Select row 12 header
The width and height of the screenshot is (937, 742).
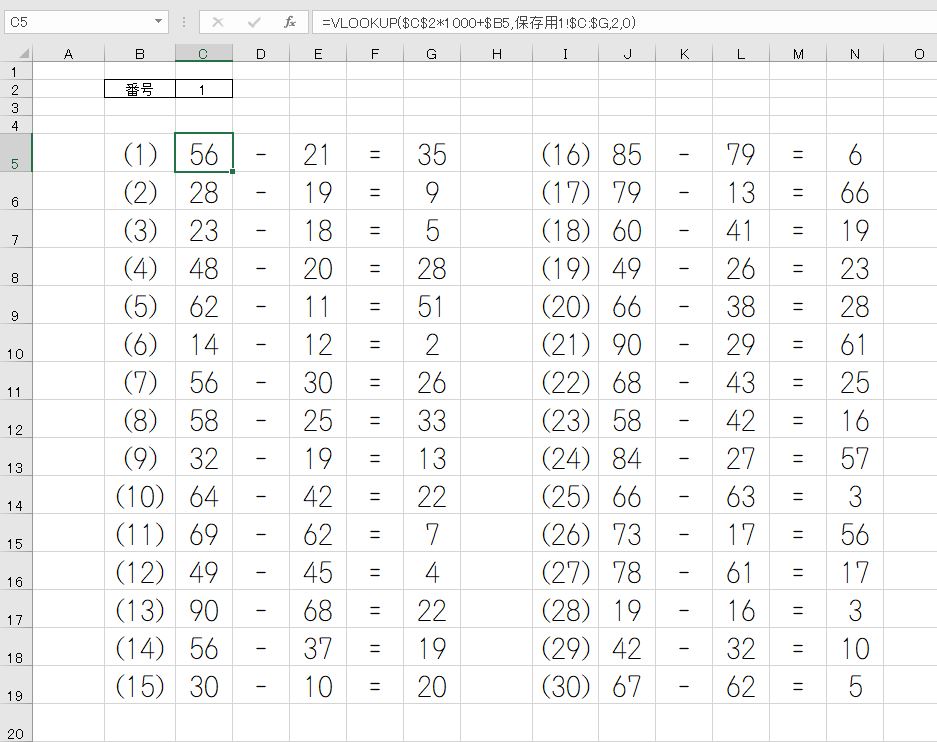(x=16, y=419)
